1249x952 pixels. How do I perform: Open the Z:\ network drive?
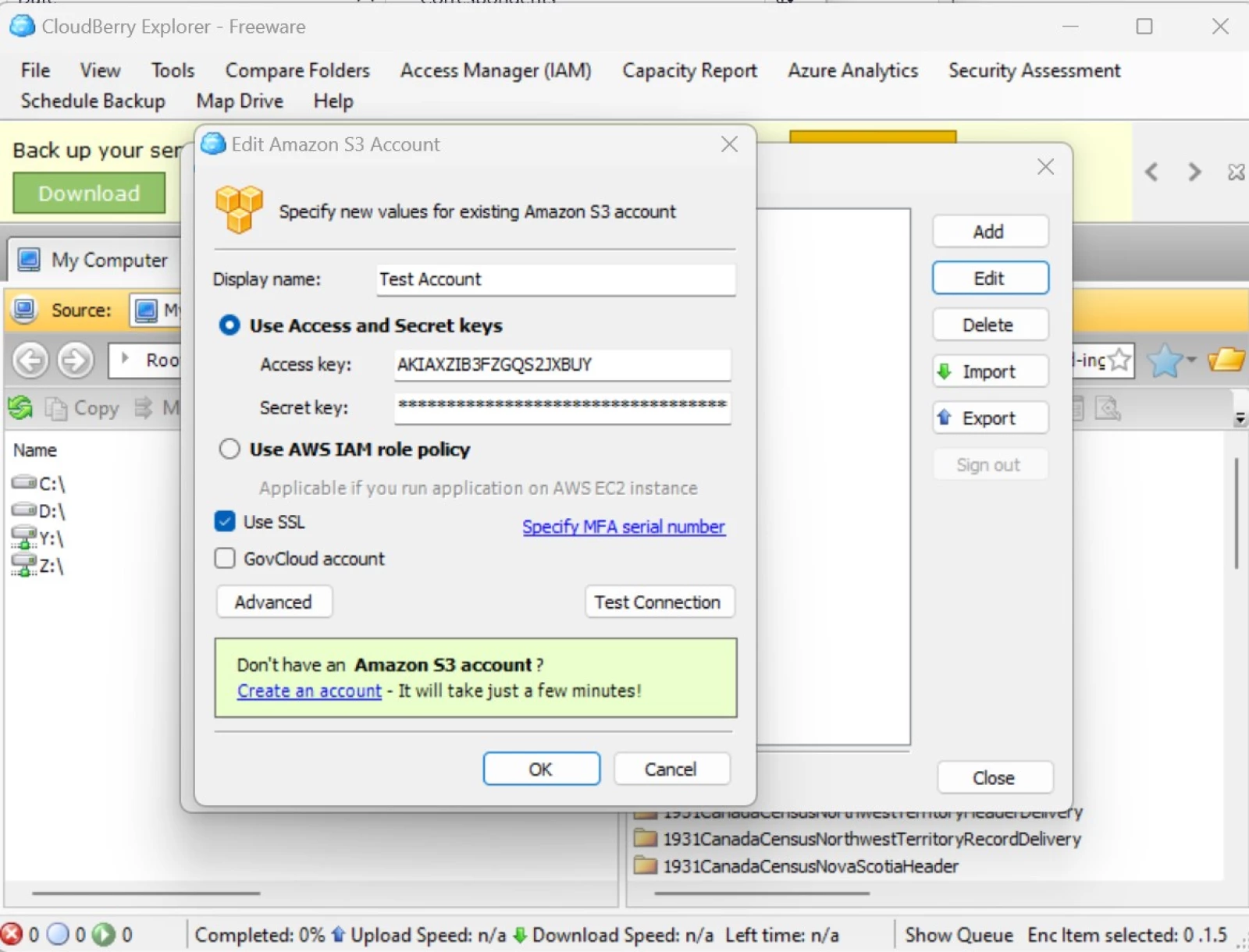pos(37,565)
